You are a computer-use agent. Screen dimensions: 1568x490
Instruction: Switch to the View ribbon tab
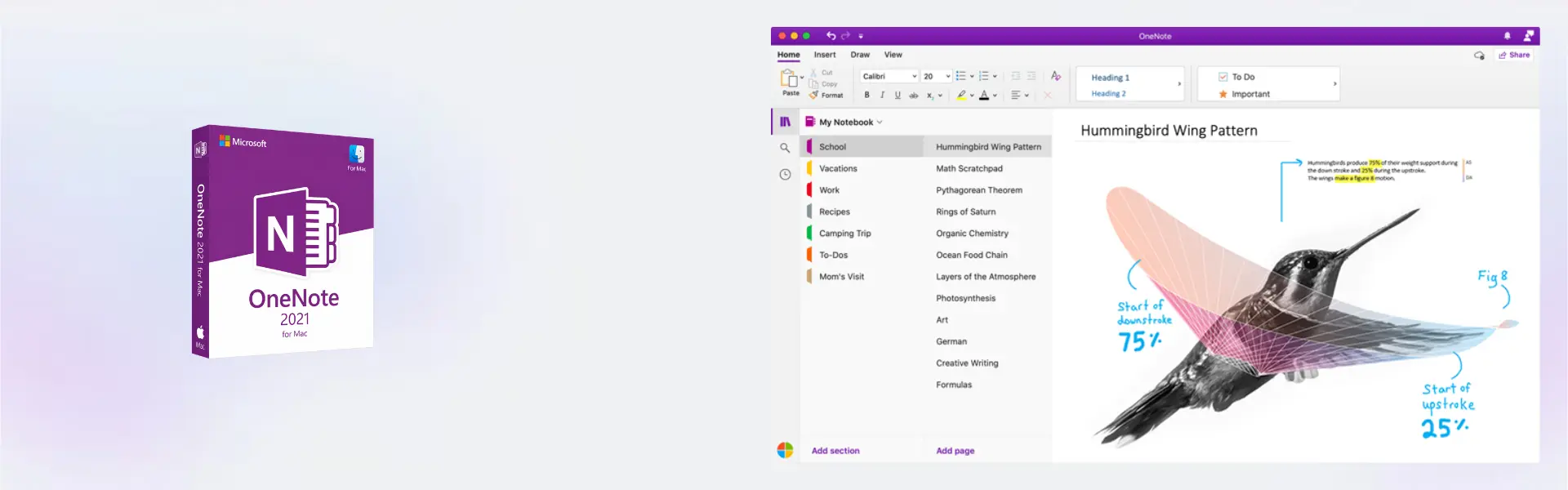(x=893, y=55)
